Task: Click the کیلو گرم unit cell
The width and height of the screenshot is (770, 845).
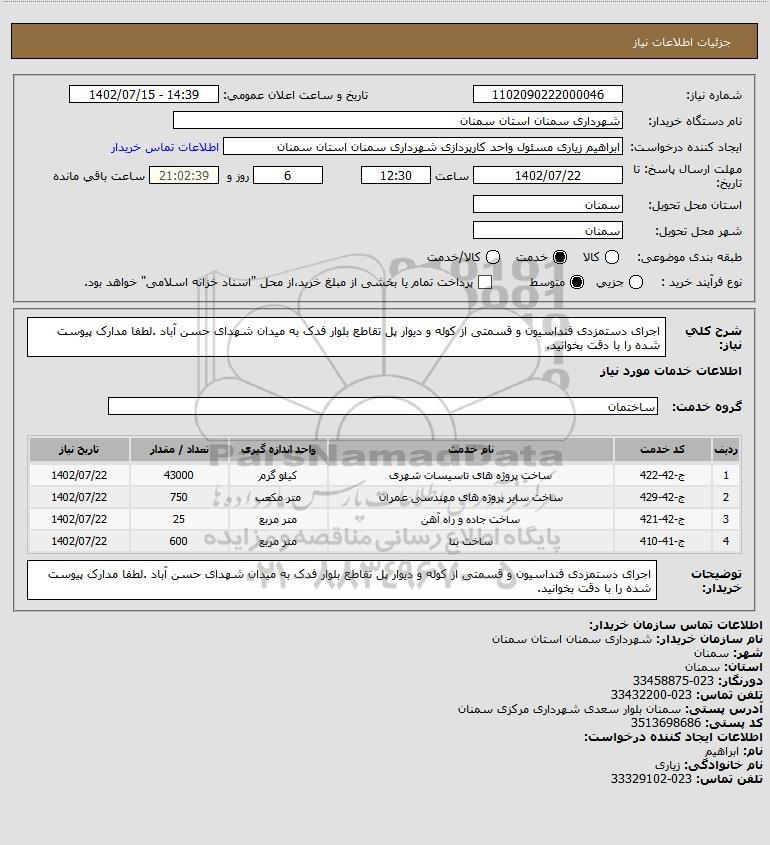Action: point(278,475)
